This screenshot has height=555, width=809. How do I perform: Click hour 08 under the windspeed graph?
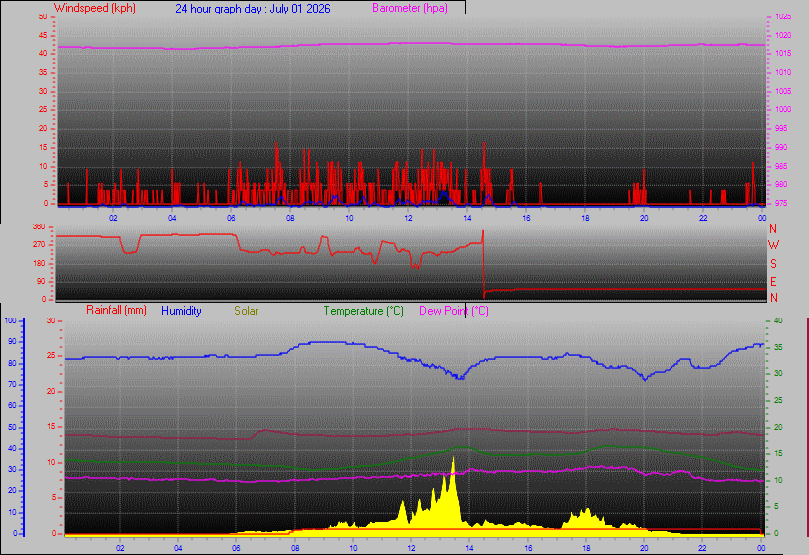290,218
